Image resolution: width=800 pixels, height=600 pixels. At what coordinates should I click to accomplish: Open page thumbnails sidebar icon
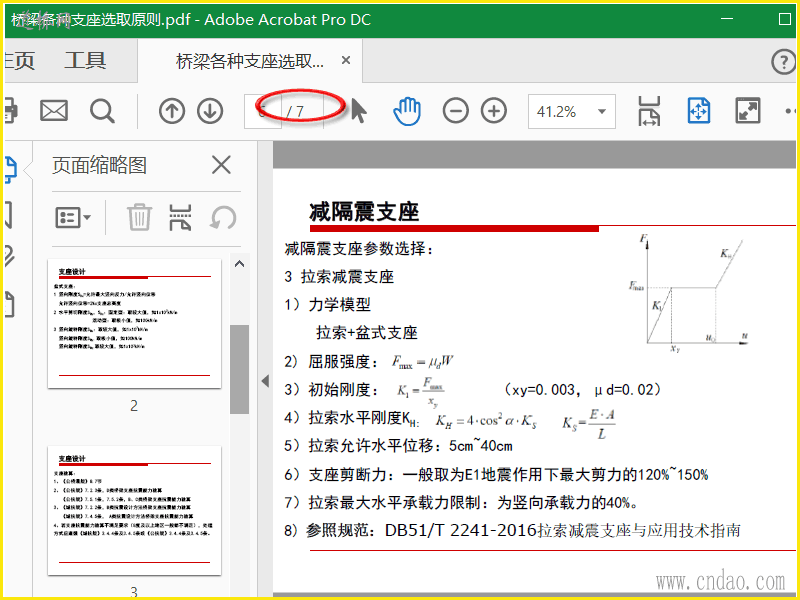click(11, 169)
